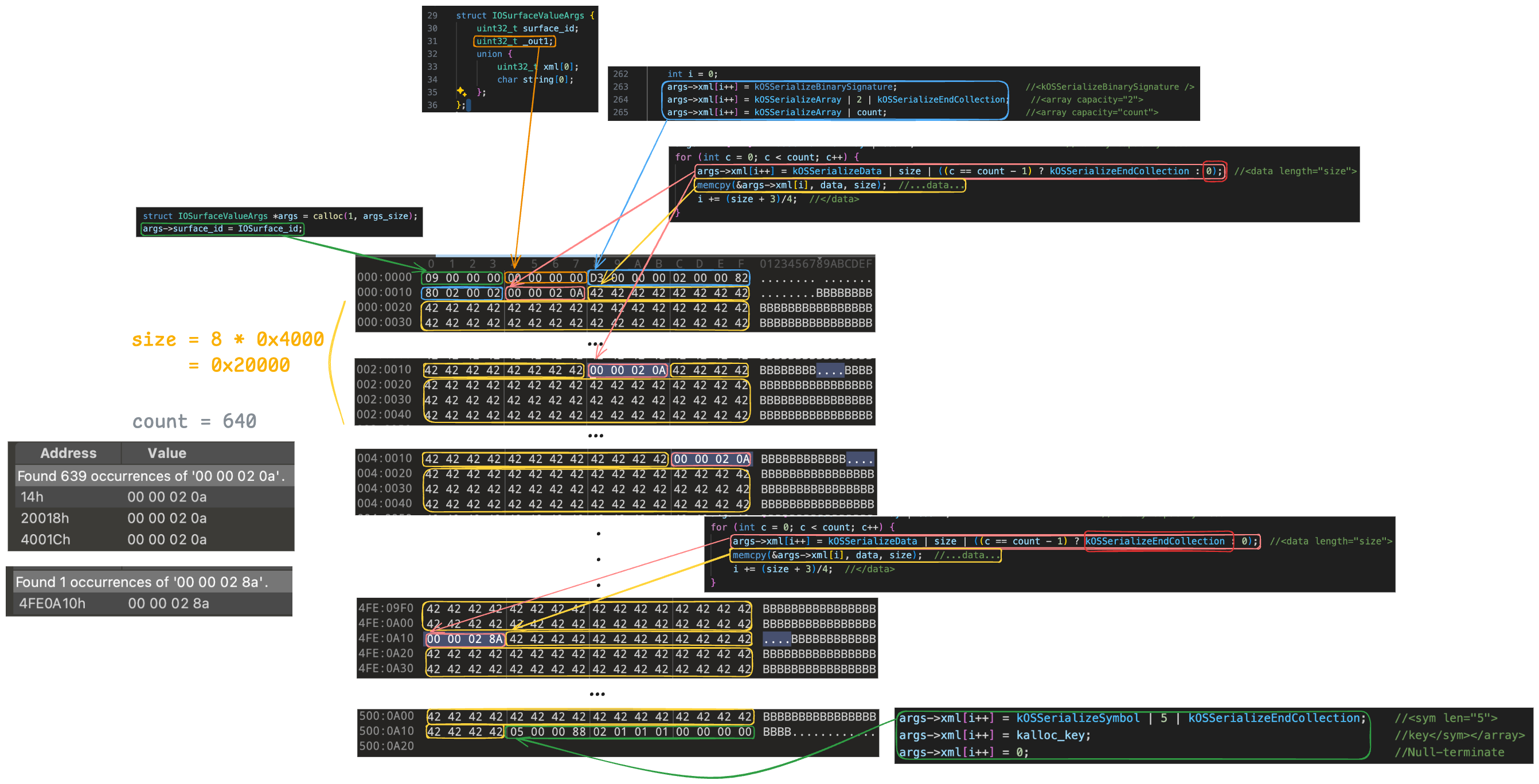Click the Address column header
Viewport: 1539px width, 784px height.
coord(68,453)
